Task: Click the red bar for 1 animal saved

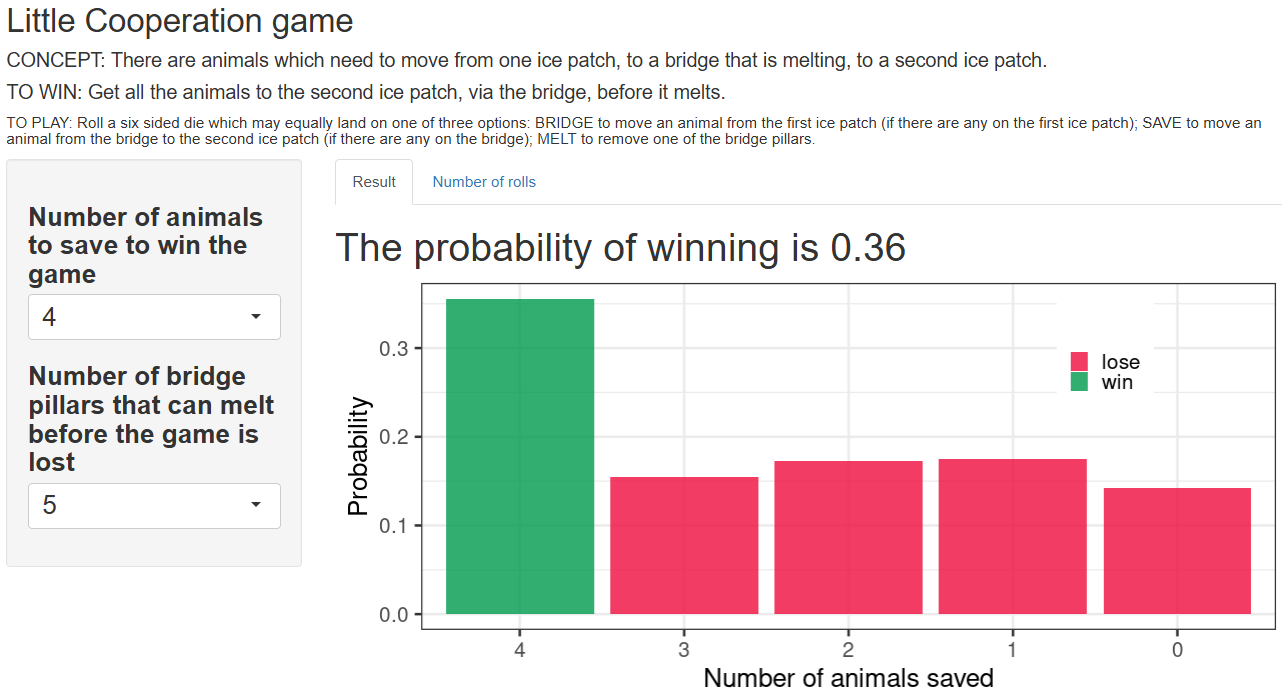Action: tap(1012, 536)
